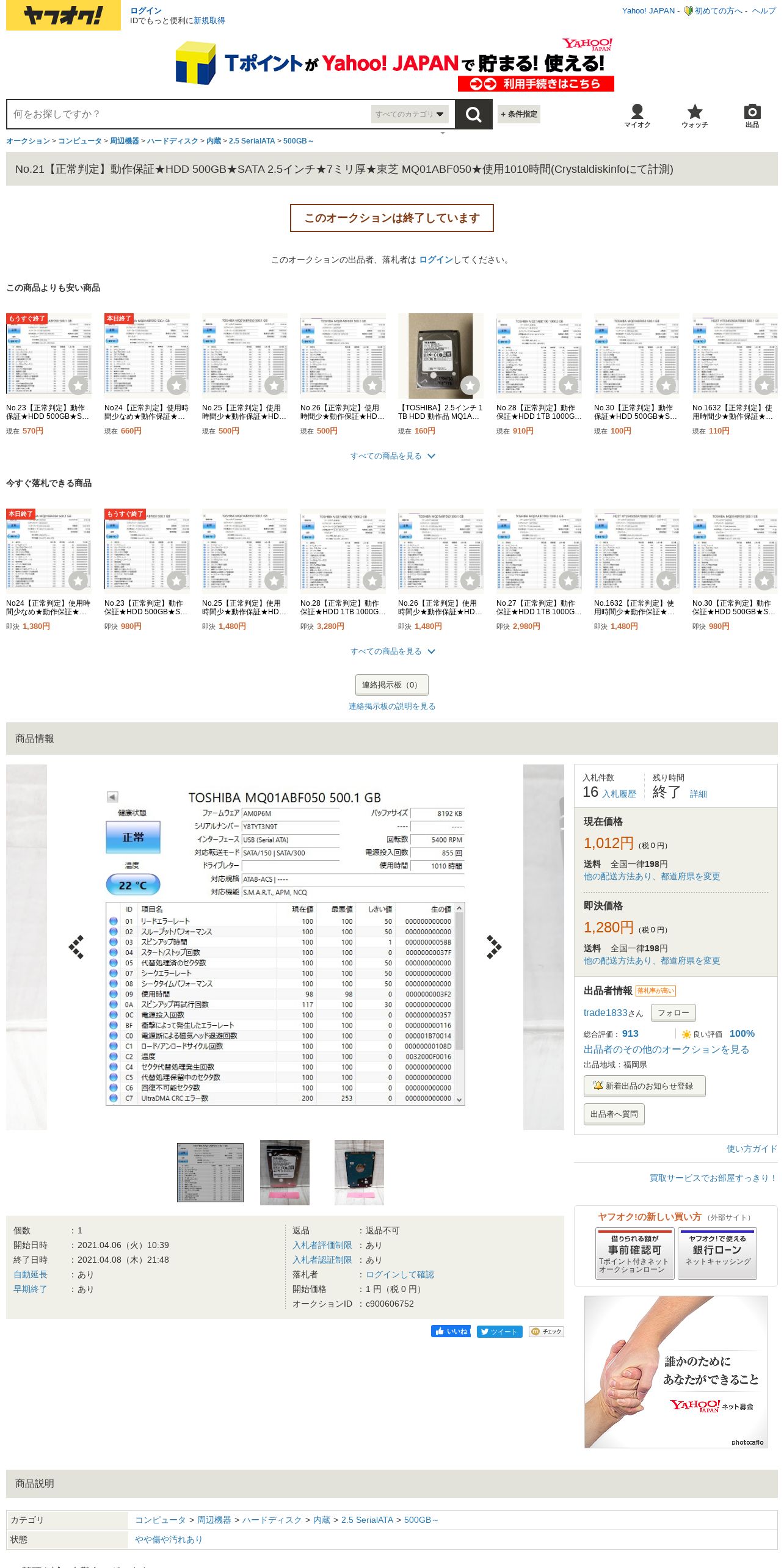Select the HDD front photo thumbnail
The width and height of the screenshot is (784, 1568).
(285, 1172)
